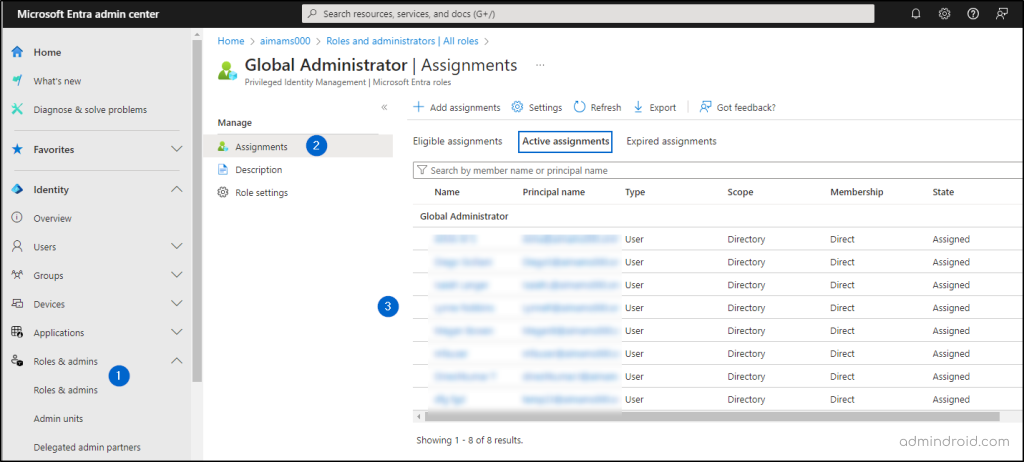The width and height of the screenshot is (1024, 462).
Task: Click the Role settings gear icon
Action: [223, 193]
